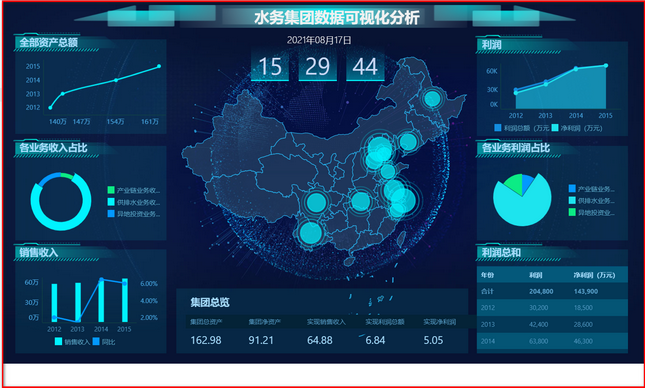Viewport: 645px width, 388px height.
Task: Select the Yunnan bubble marker on the map
Action: (311, 233)
